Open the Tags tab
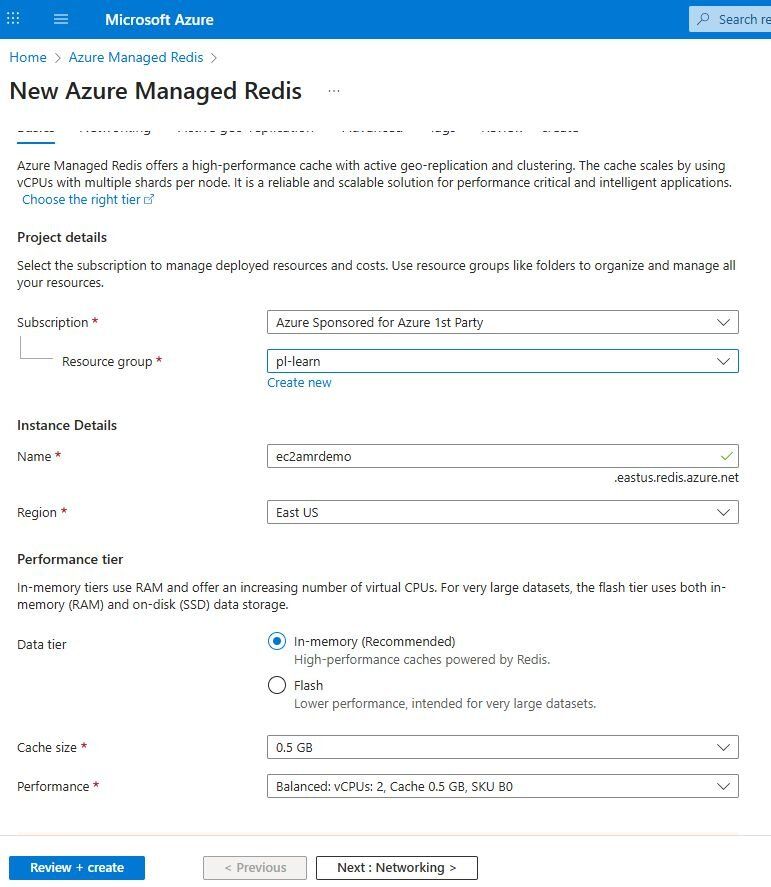Screen dimensions: 771x887 pyautogui.click(x=441, y=127)
